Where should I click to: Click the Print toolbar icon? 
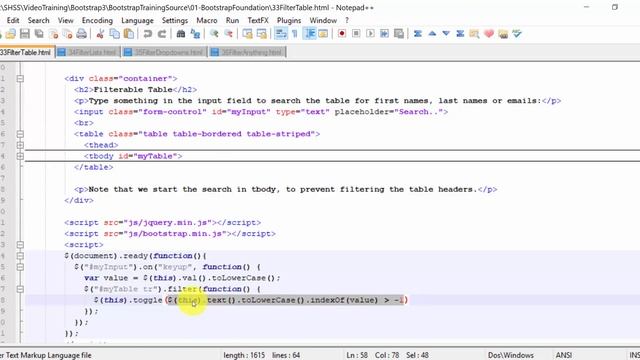click(82, 34)
